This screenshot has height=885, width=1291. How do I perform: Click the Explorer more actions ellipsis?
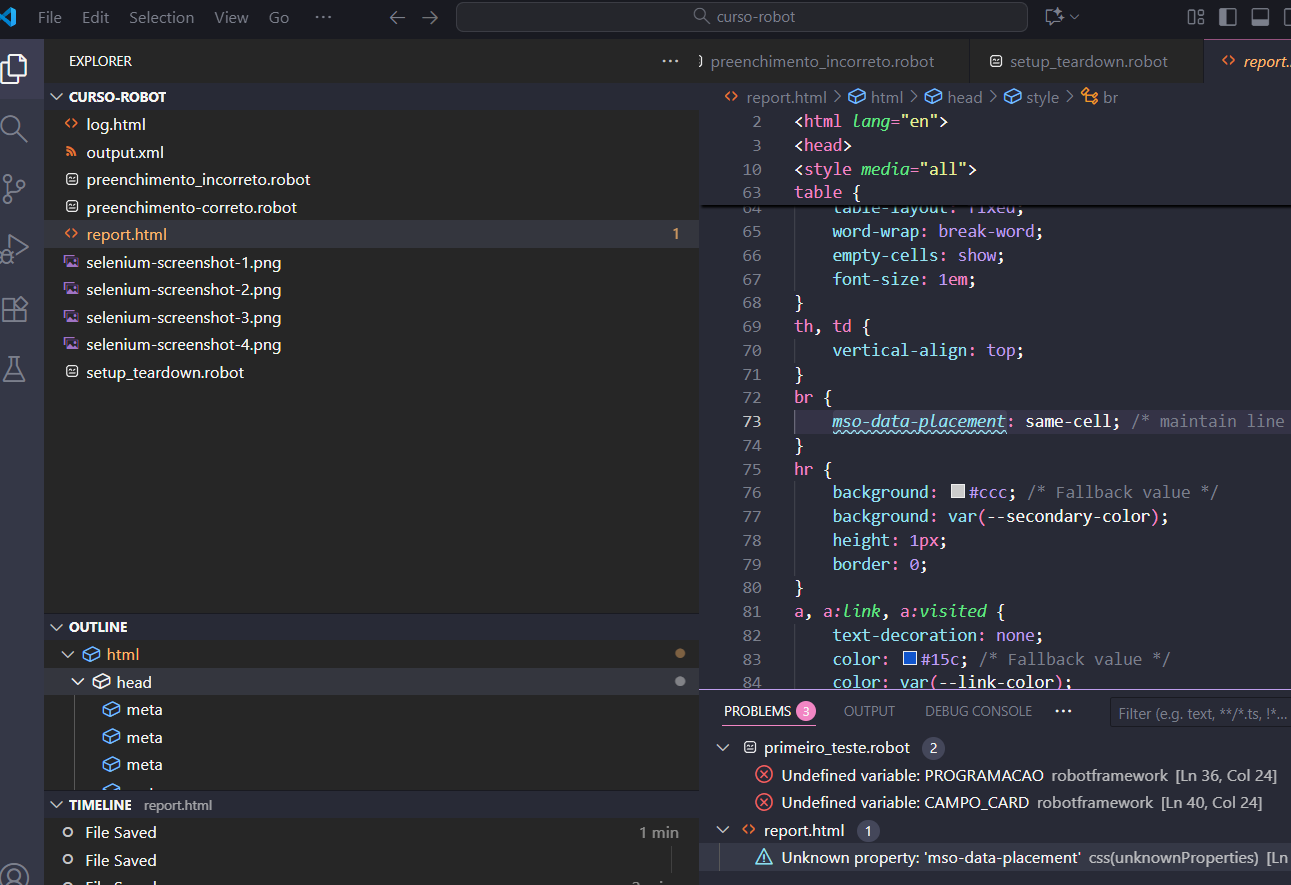point(670,61)
